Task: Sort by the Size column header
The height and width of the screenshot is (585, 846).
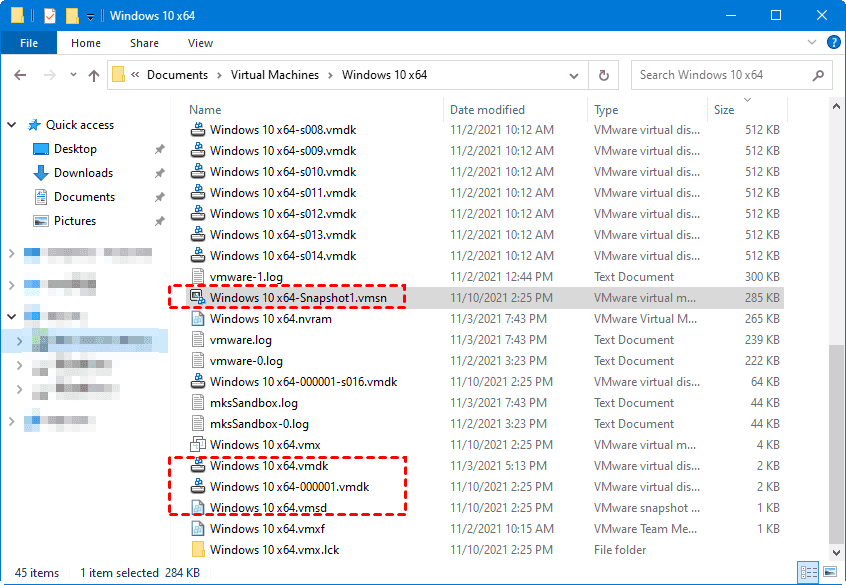Action: [724, 110]
